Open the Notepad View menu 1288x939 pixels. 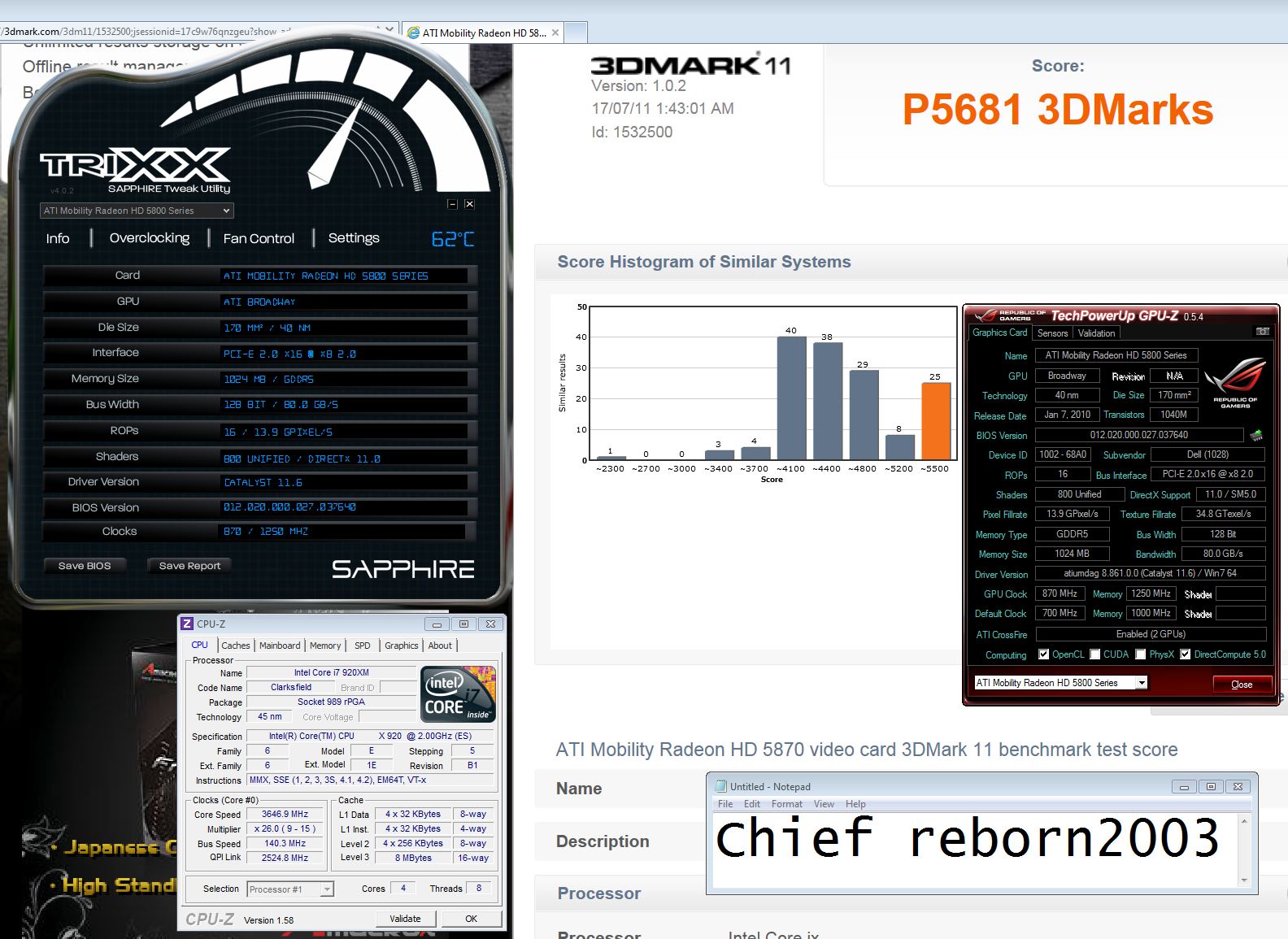pyautogui.click(x=825, y=804)
